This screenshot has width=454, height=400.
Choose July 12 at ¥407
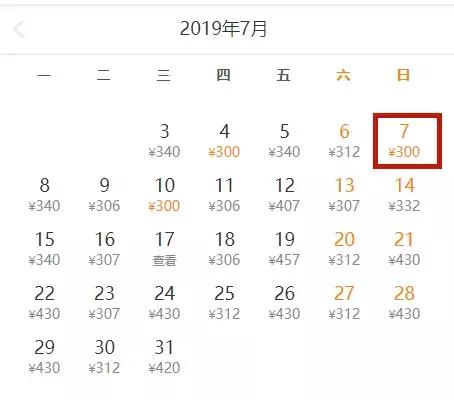click(284, 195)
